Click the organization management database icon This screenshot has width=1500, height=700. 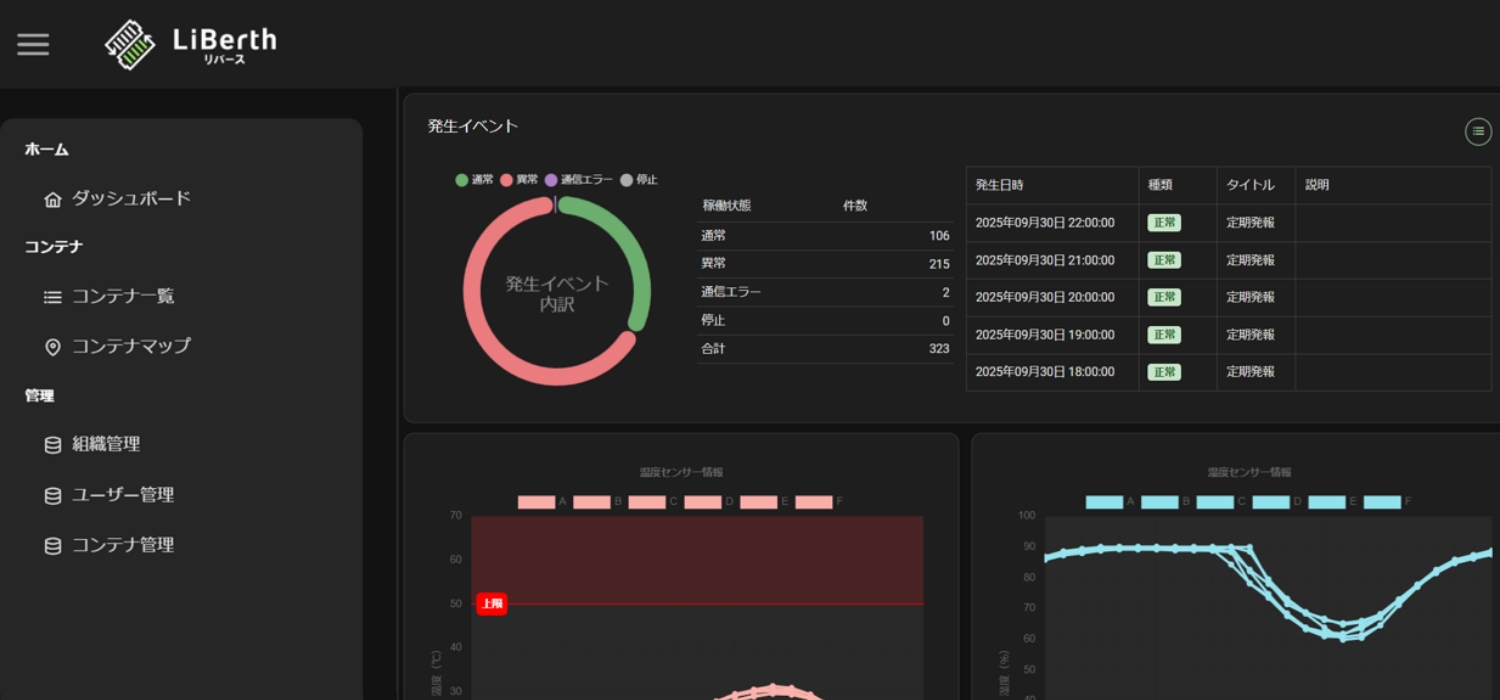[x=53, y=445]
